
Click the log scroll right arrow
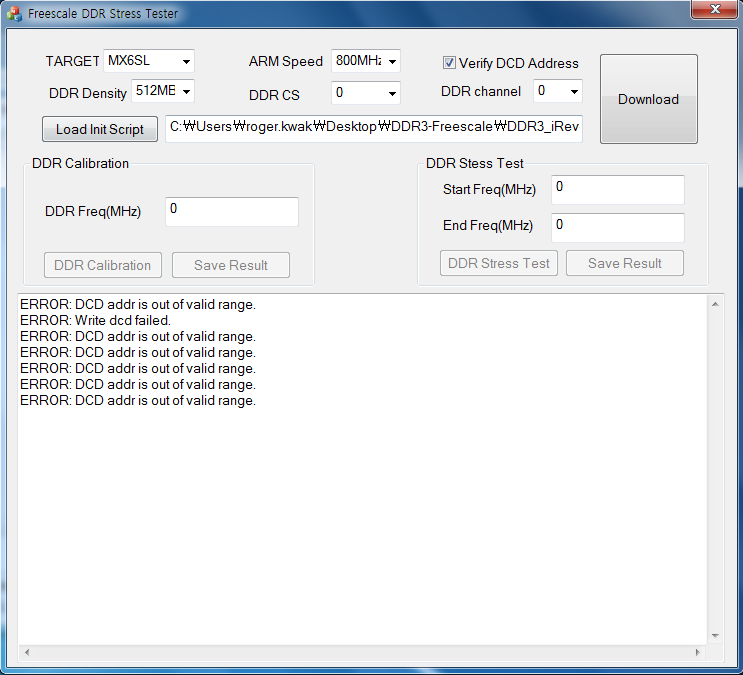698,652
